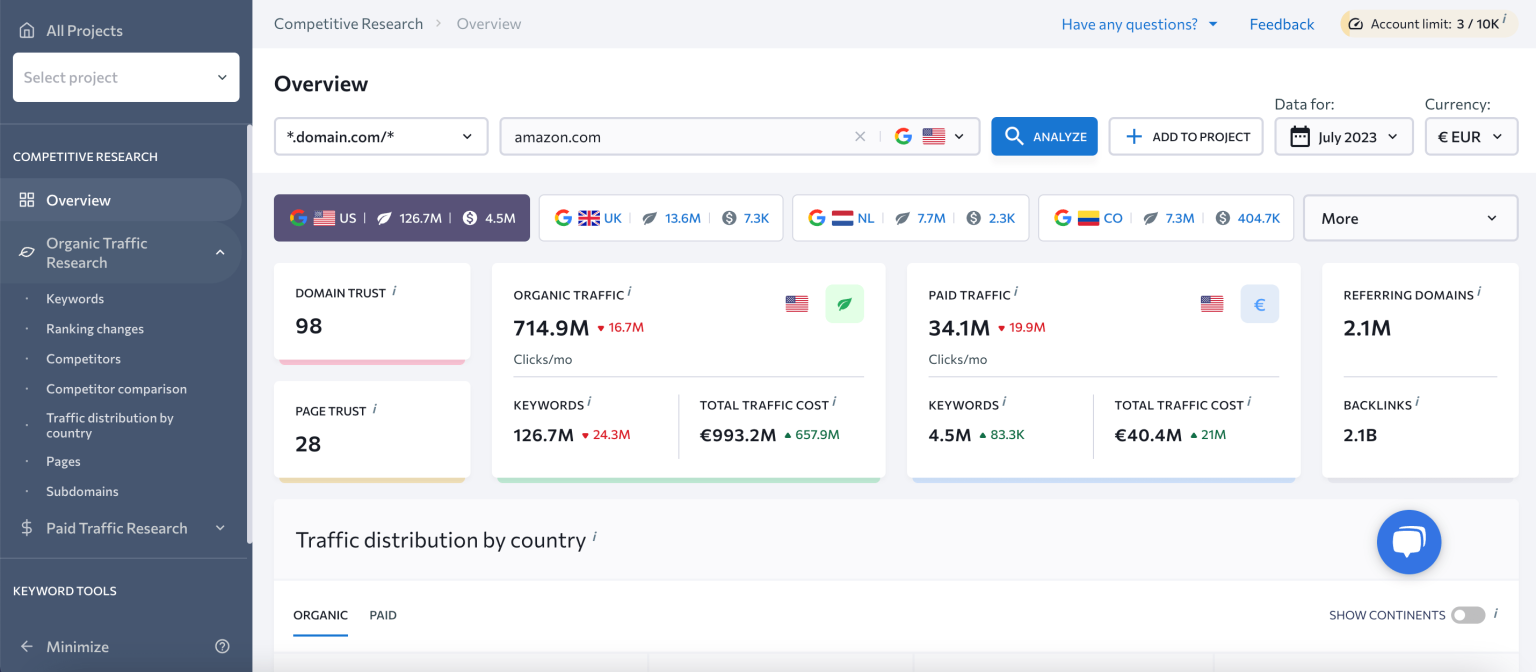This screenshot has height=672, width=1536.
Task: Select Competitors in the sidebar
Action: [x=83, y=358]
